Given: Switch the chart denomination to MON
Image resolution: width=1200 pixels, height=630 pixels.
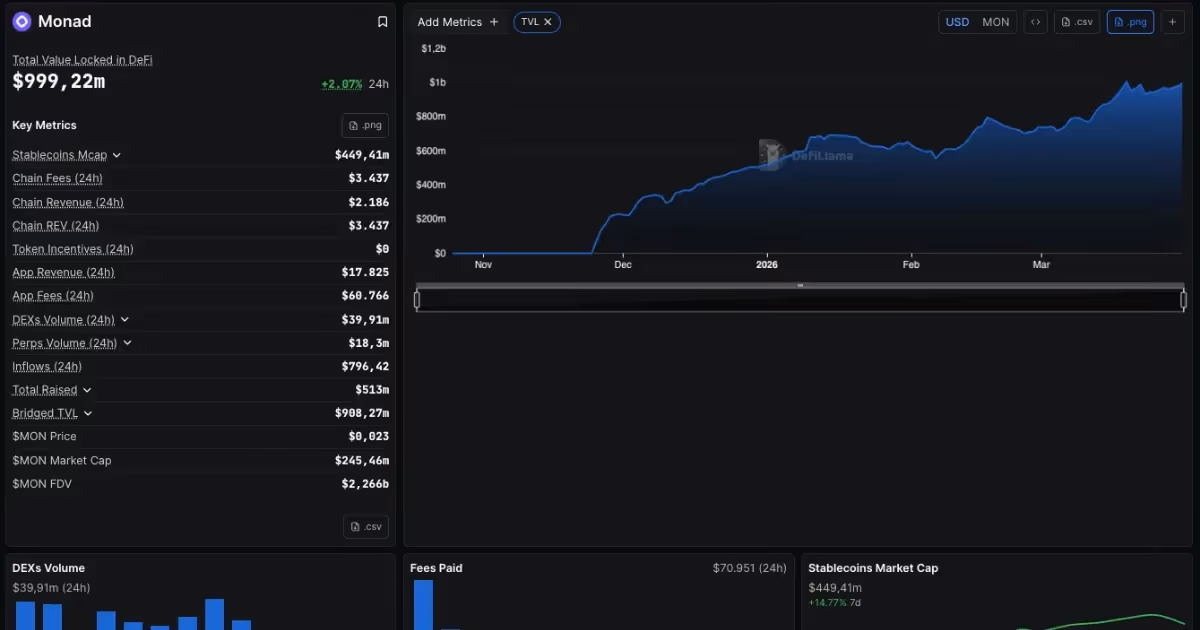Looking at the screenshot, I should (x=995, y=21).
